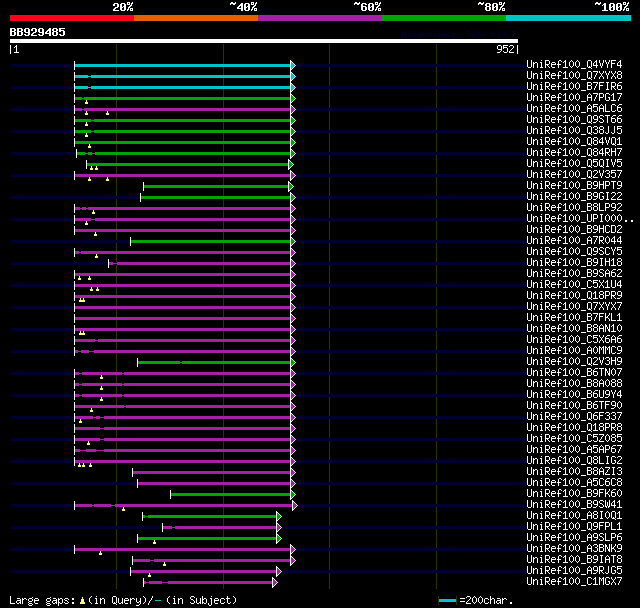Viewport: 640px width, 608px height.
Task: Select UniRef100_A0MMC9 label
Action: click(x=574, y=351)
